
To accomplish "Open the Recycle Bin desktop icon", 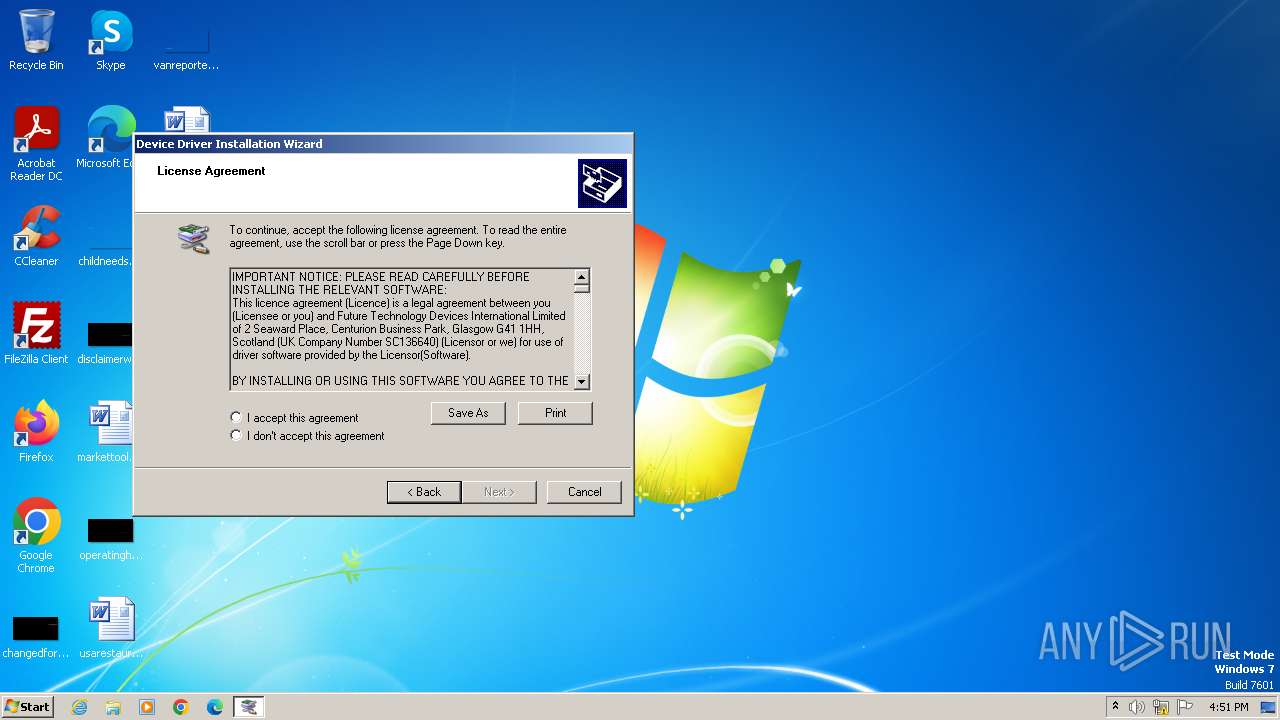I will click(x=36, y=40).
